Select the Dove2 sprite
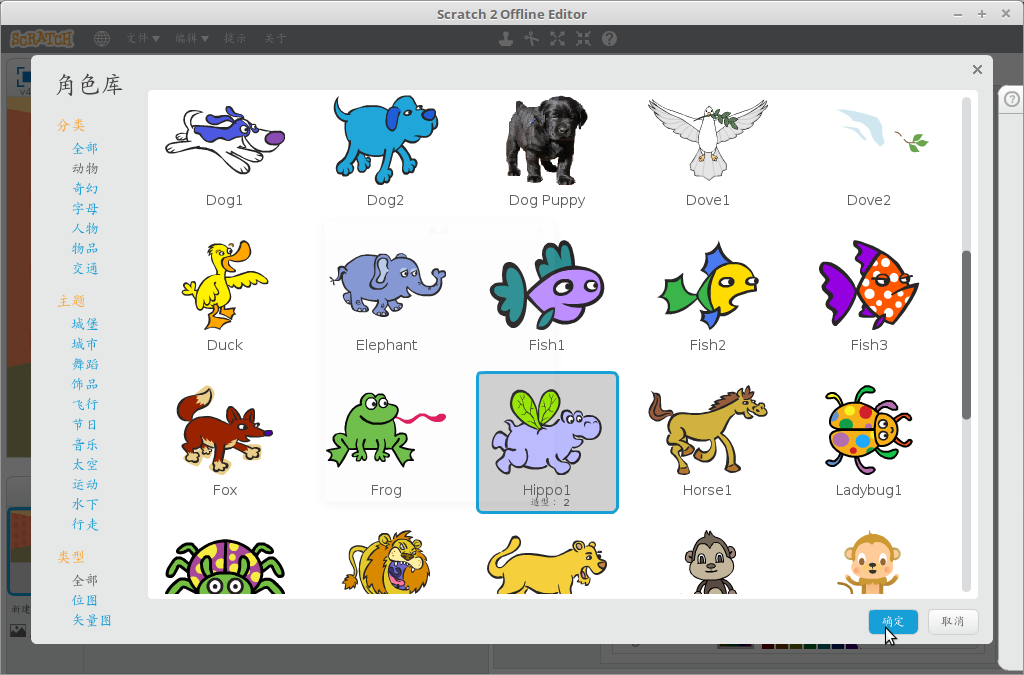The width and height of the screenshot is (1024, 675). 869,153
